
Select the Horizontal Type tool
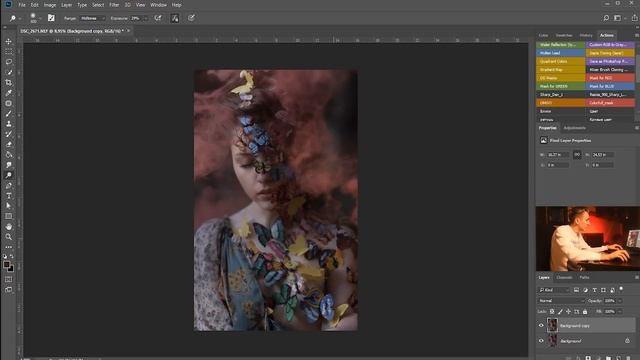point(9,196)
